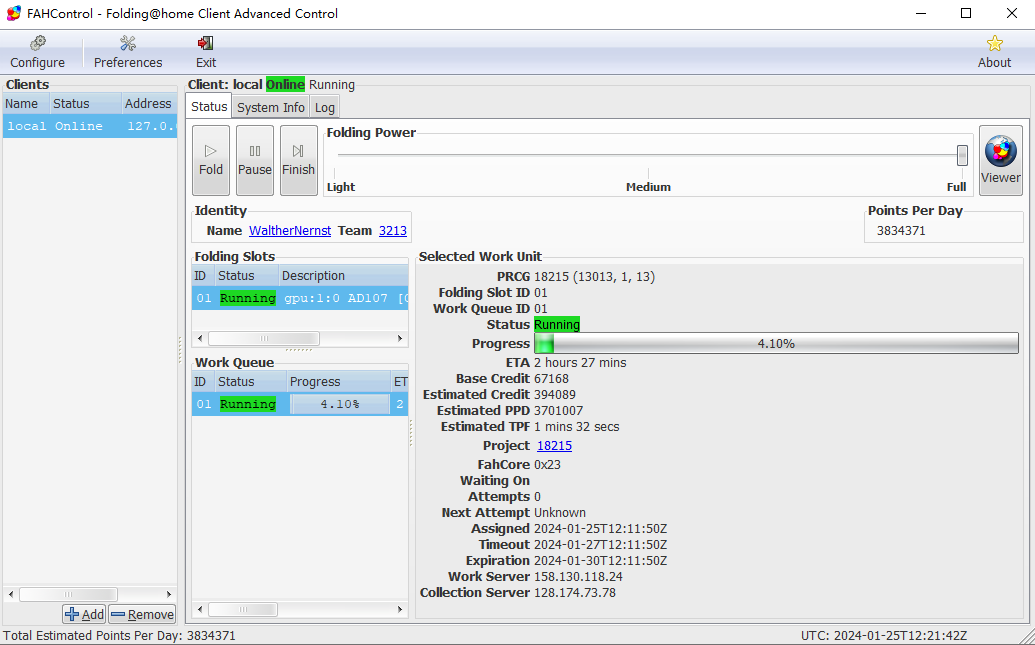The height and width of the screenshot is (645, 1035).
Task: Open Preferences from the toolbar
Action: click(x=128, y=52)
